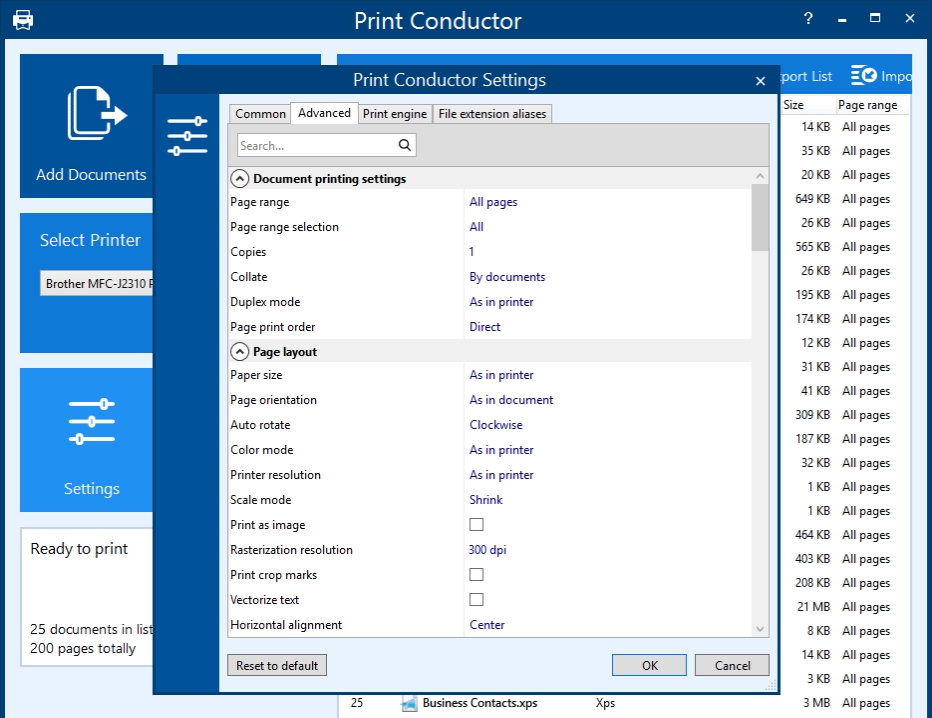
Task: Click Reset to default
Action: (276, 664)
